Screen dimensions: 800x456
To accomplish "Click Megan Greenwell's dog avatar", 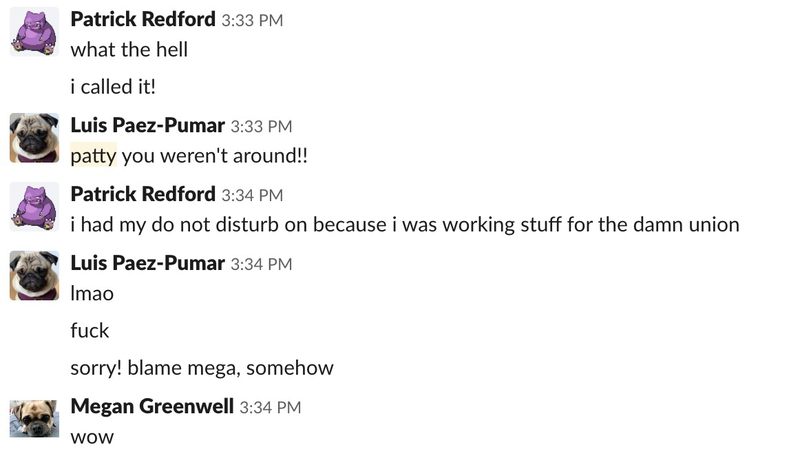I will point(34,418).
